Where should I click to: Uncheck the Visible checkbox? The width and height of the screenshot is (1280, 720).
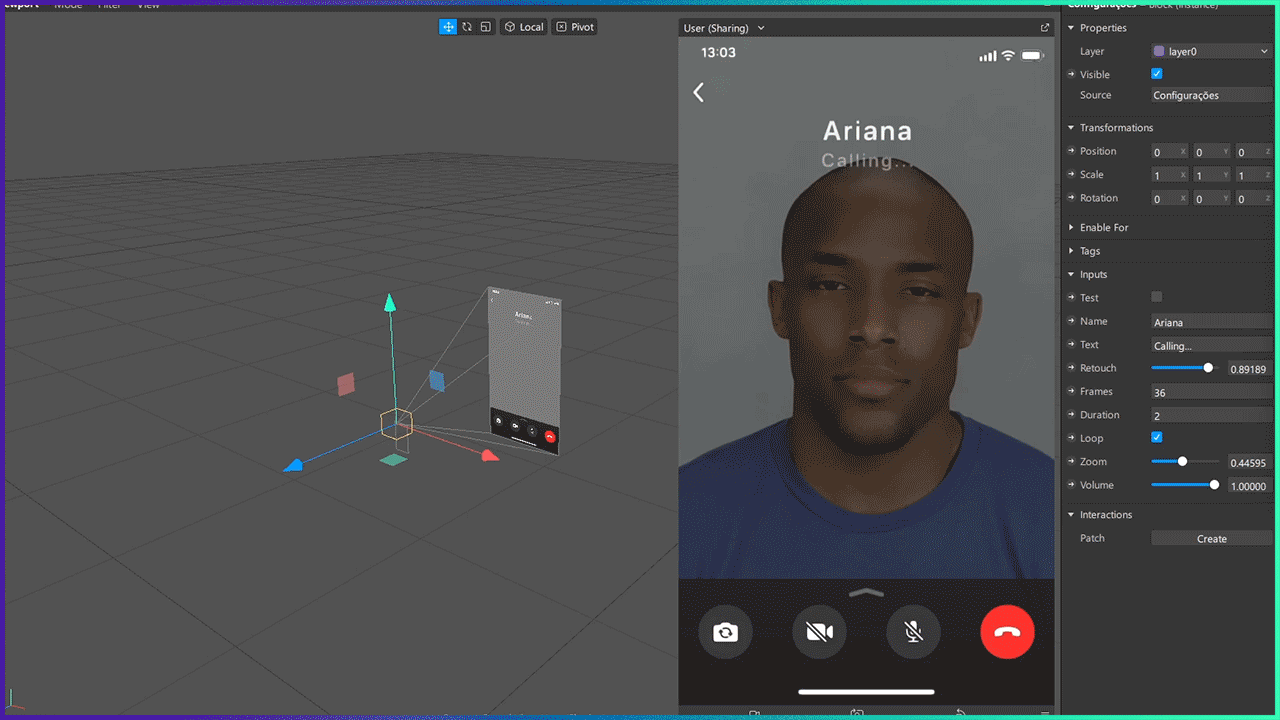1157,74
